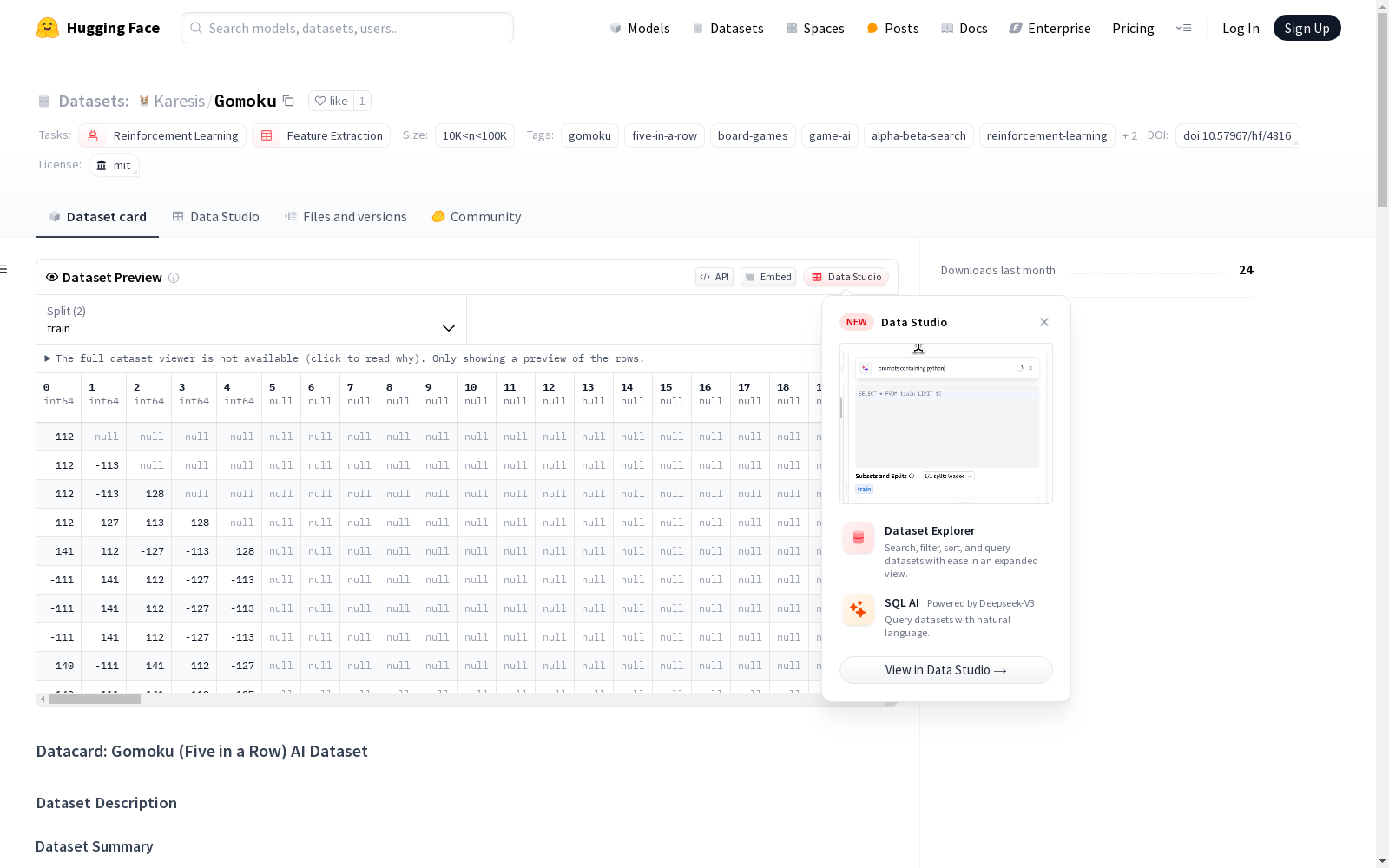This screenshot has width=1389, height=868.
Task: Select the Feature Extraction task tag
Action: 321,135
